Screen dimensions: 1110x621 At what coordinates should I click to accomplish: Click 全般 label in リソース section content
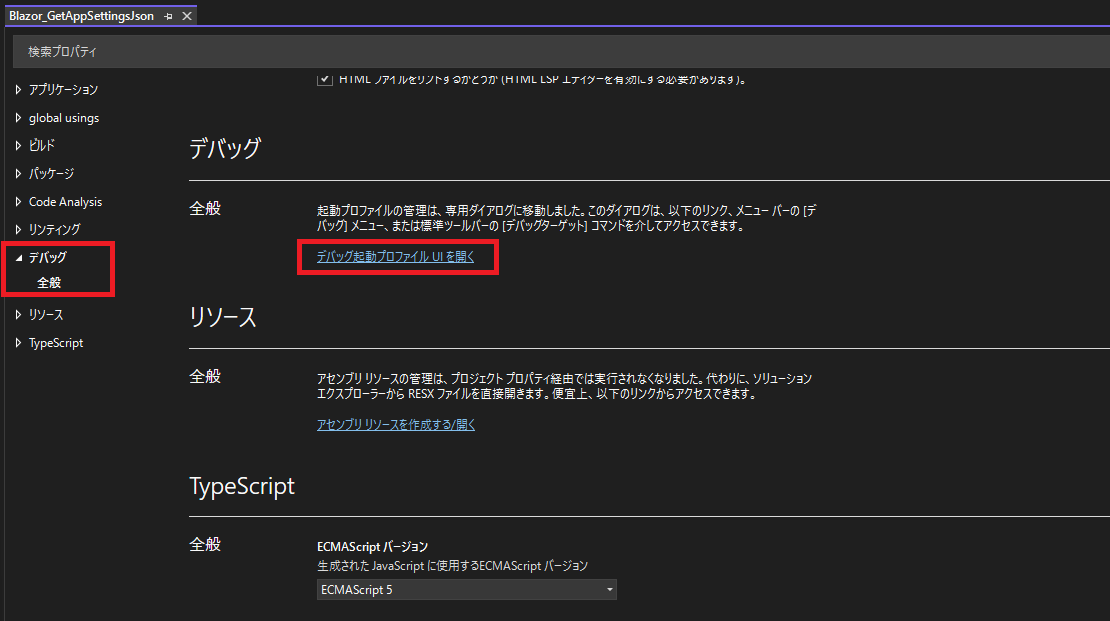click(x=205, y=376)
